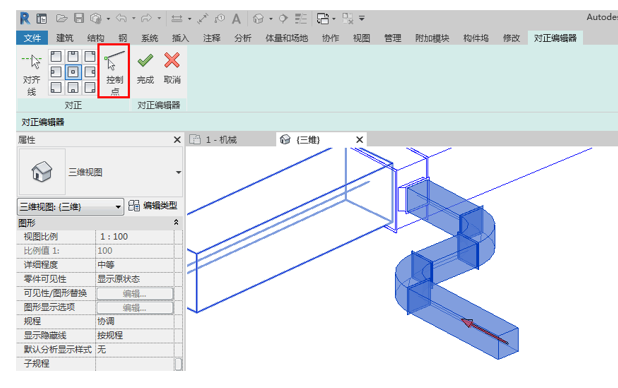Viewport: 618px width, 388px height.
Task: Click the 三维视图 house thumbnail in properties
Action: point(42,172)
